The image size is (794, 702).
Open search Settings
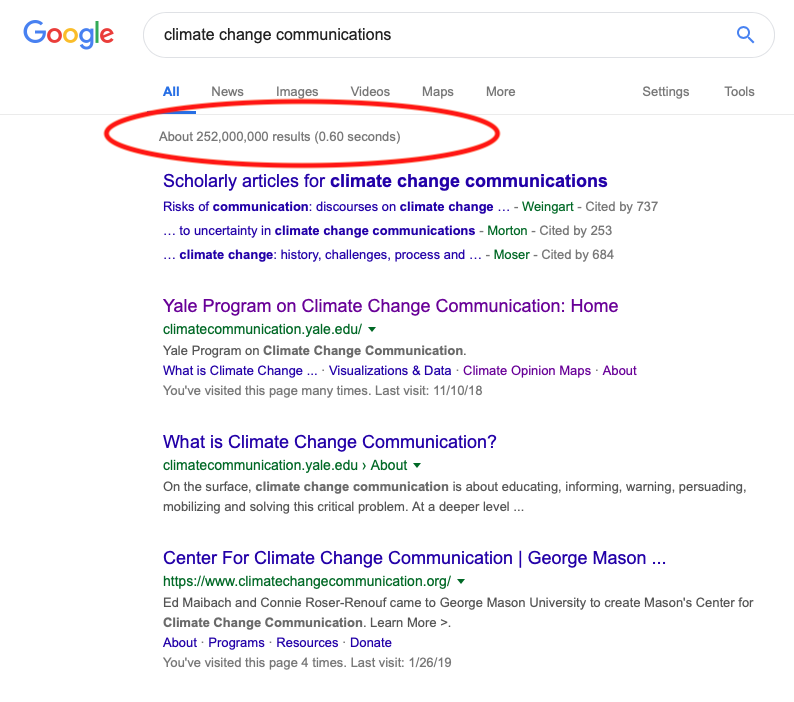pyautogui.click(x=665, y=92)
